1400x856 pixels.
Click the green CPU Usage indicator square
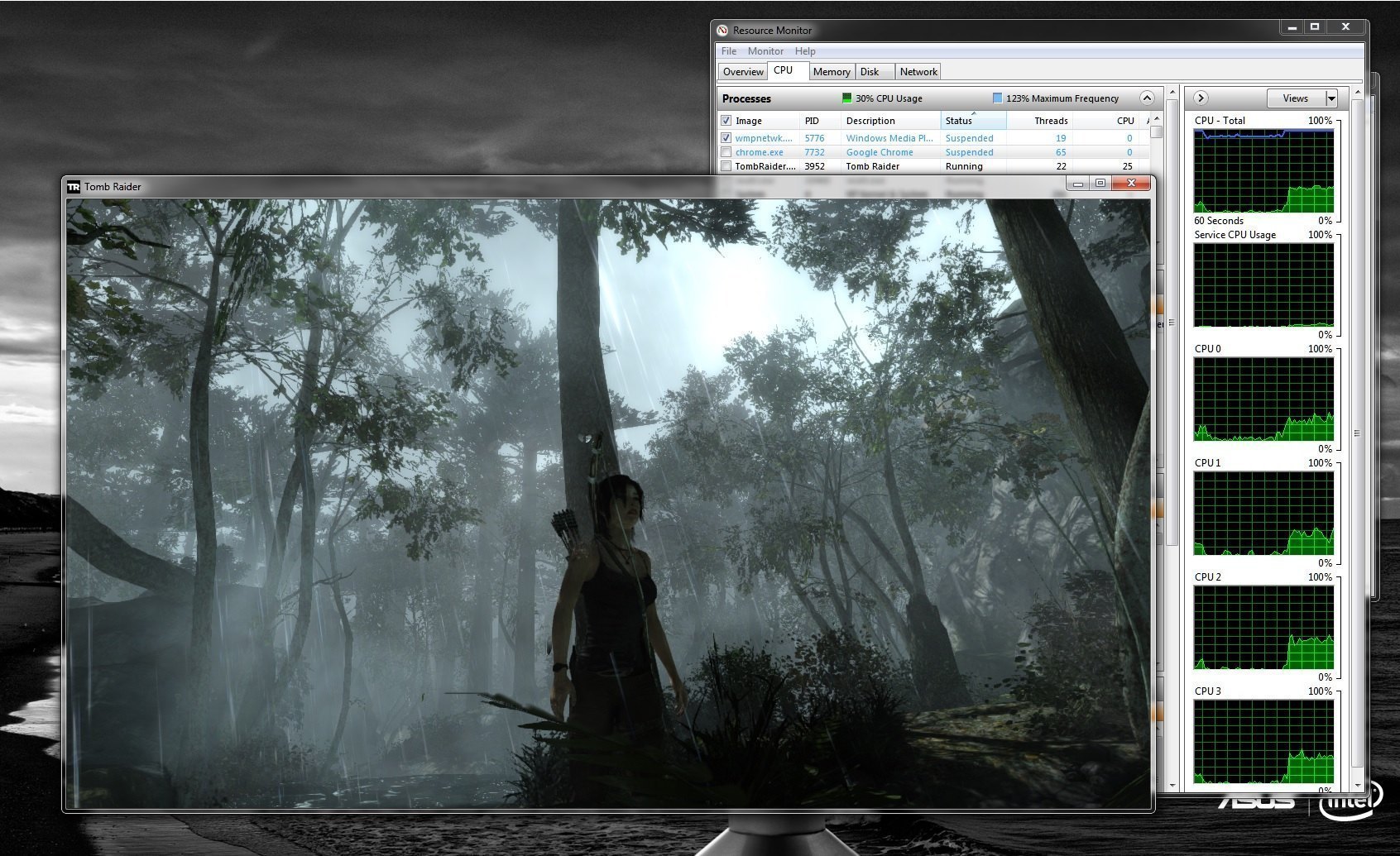point(846,98)
